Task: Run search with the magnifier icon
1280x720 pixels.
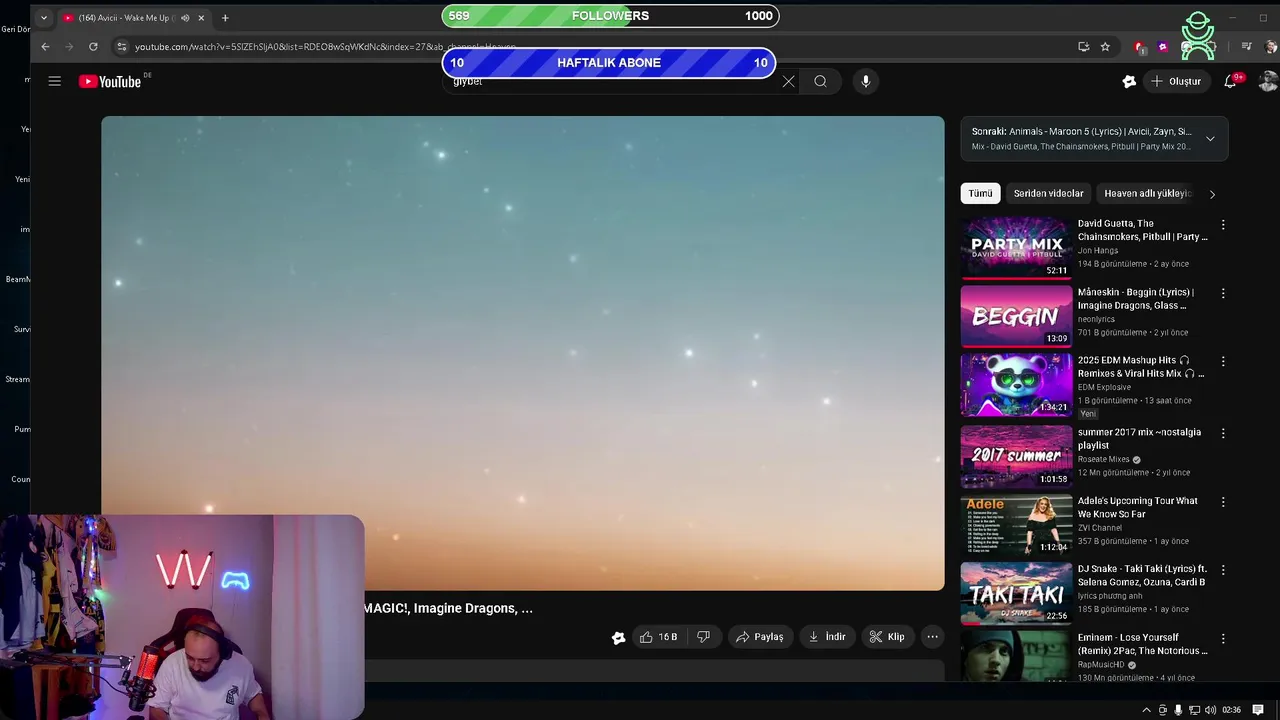Action: [x=820, y=81]
